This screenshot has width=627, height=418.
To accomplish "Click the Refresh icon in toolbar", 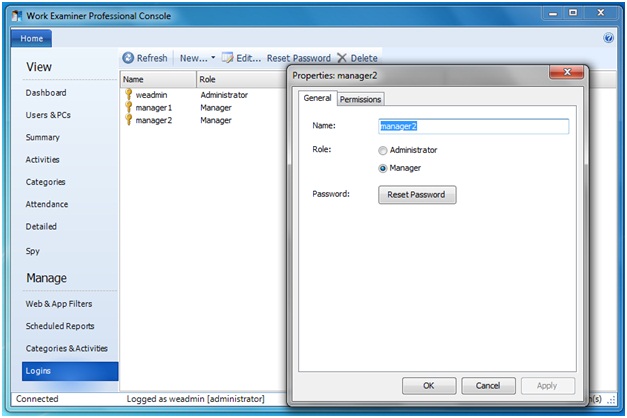I will (128, 58).
